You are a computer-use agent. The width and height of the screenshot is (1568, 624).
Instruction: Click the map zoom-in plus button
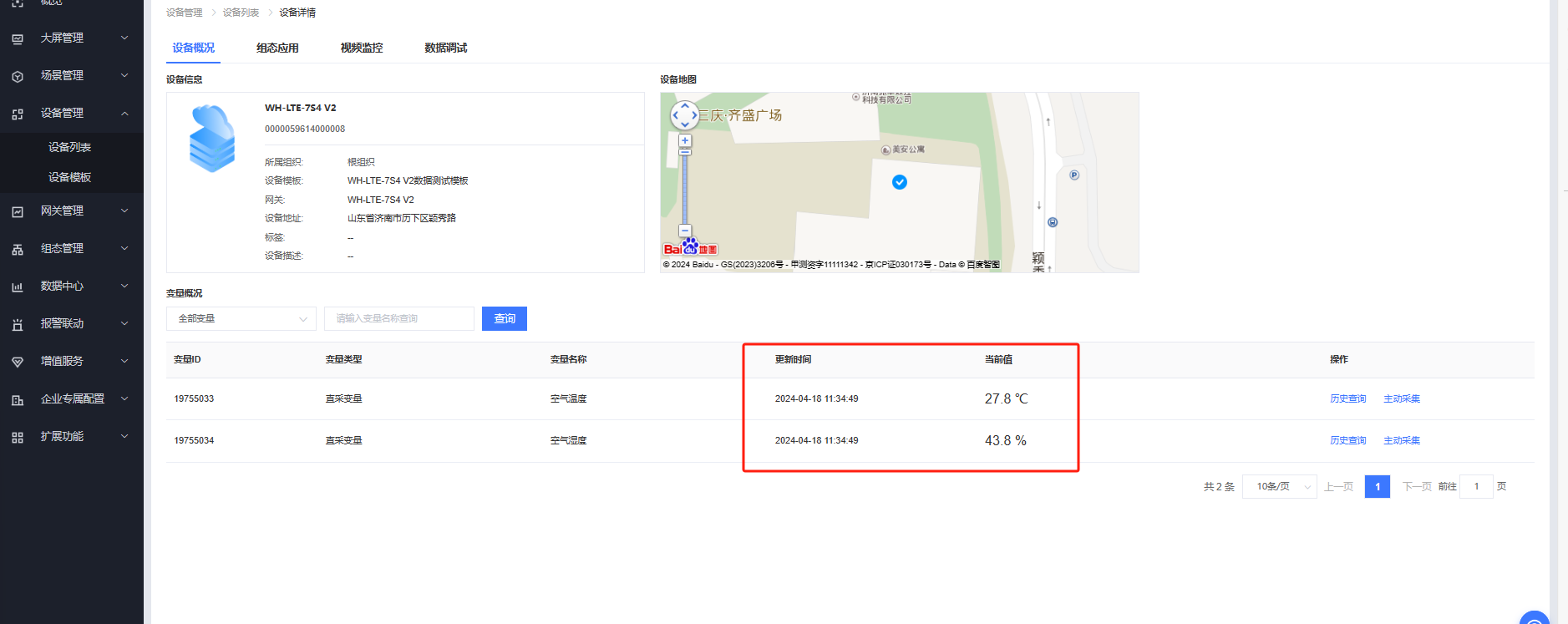pos(685,140)
